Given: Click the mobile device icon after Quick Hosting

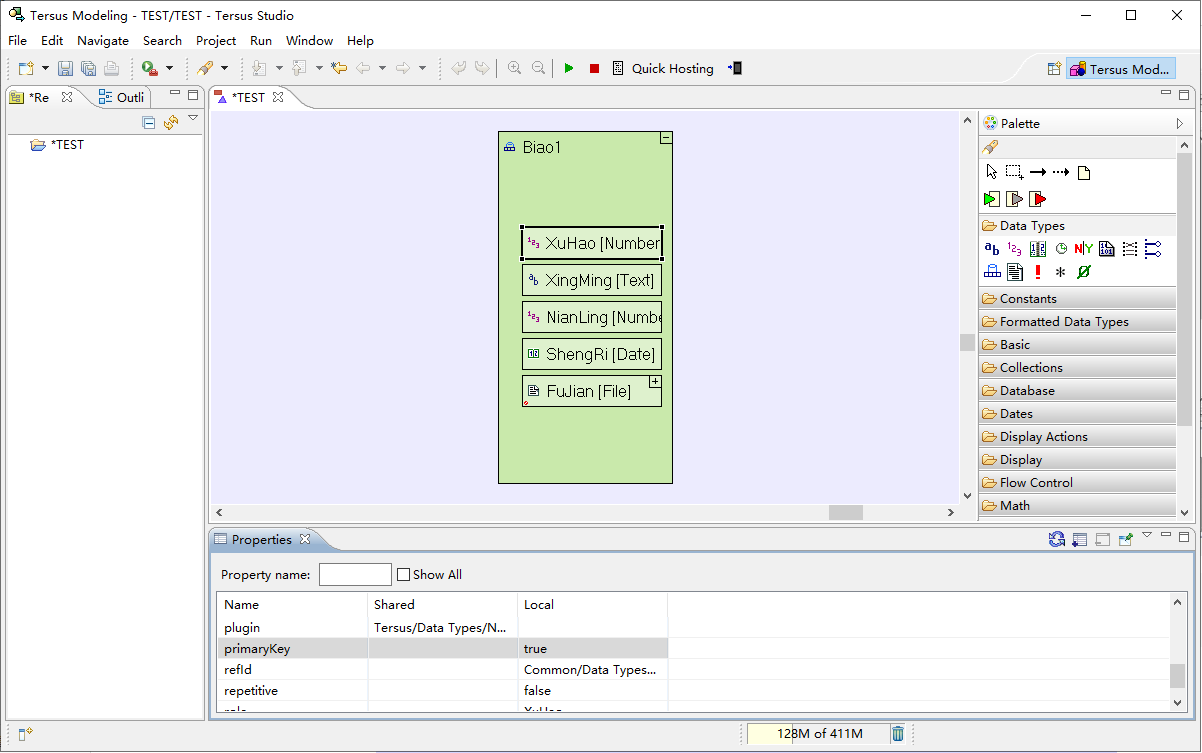Looking at the screenshot, I should tap(735, 68).
